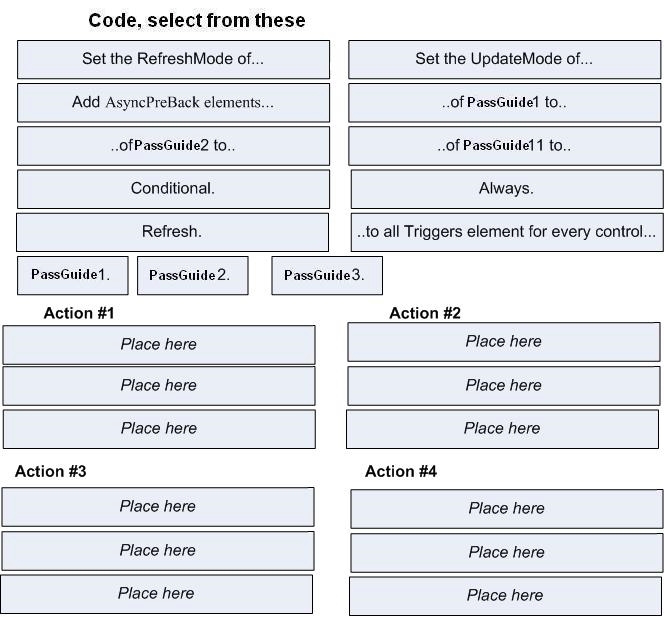Viewport: 664px width, 617px height.
Task: Click second 'Place here' slot under Action #4
Action: tap(506, 553)
